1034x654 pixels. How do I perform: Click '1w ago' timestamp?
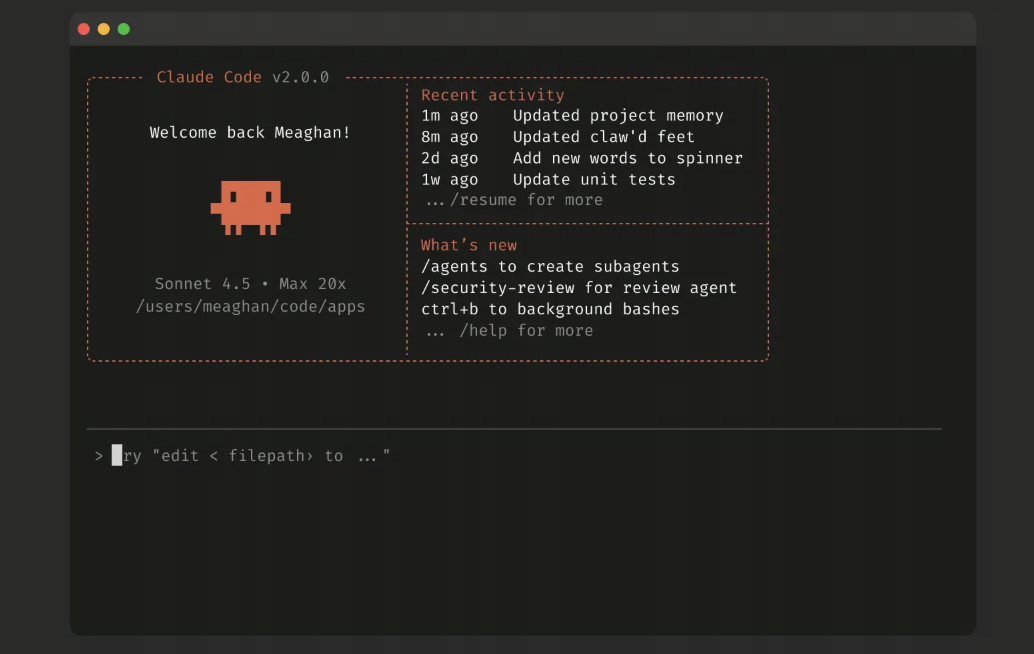pos(450,179)
